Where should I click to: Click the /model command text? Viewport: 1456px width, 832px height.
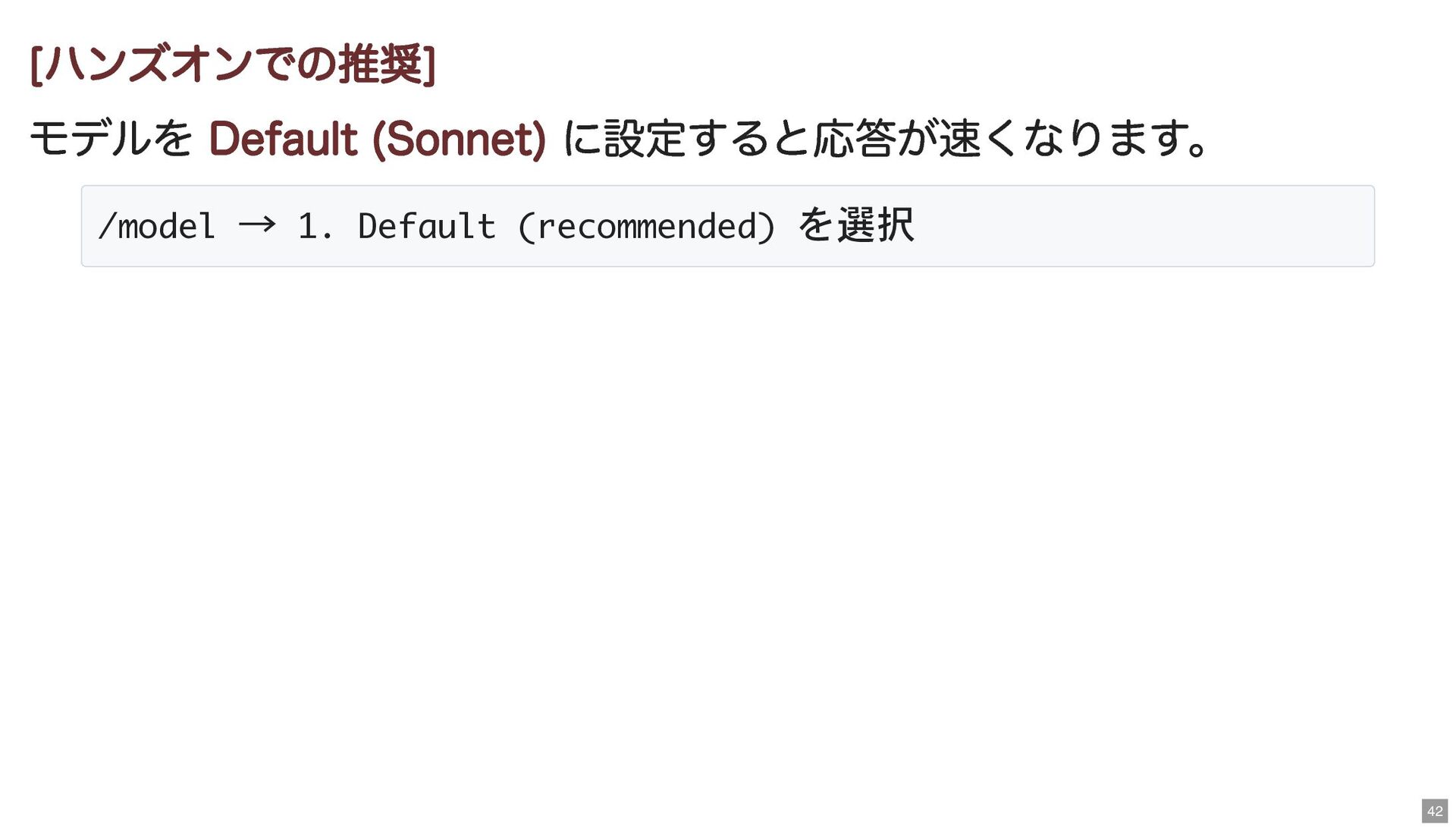point(156,226)
